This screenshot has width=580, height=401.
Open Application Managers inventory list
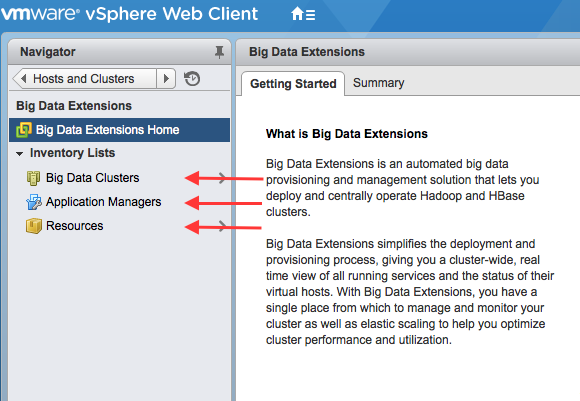click(104, 202)
